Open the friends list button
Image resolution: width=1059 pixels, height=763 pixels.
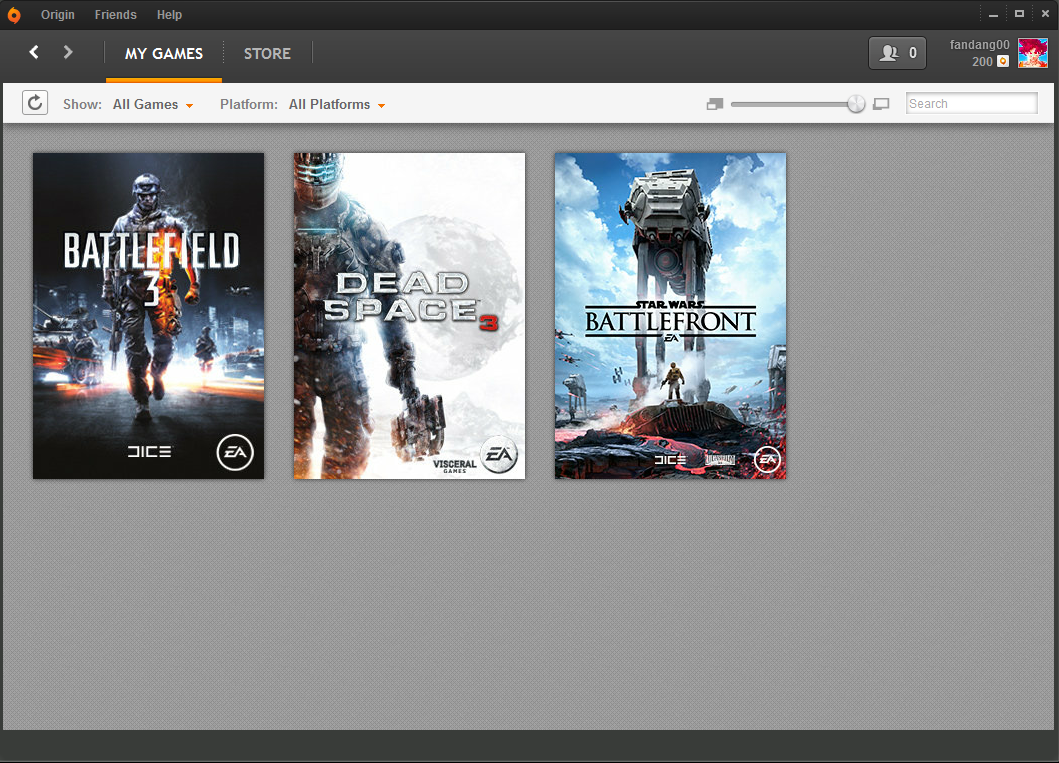(x=897, y=53)
